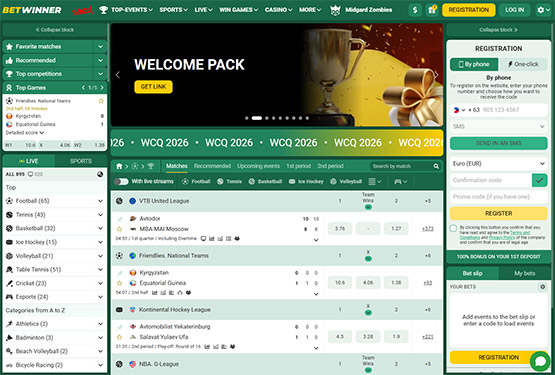This screenshot has width=555, height=375.
Task: Open the live chat bubble
Action: (540, 361)
